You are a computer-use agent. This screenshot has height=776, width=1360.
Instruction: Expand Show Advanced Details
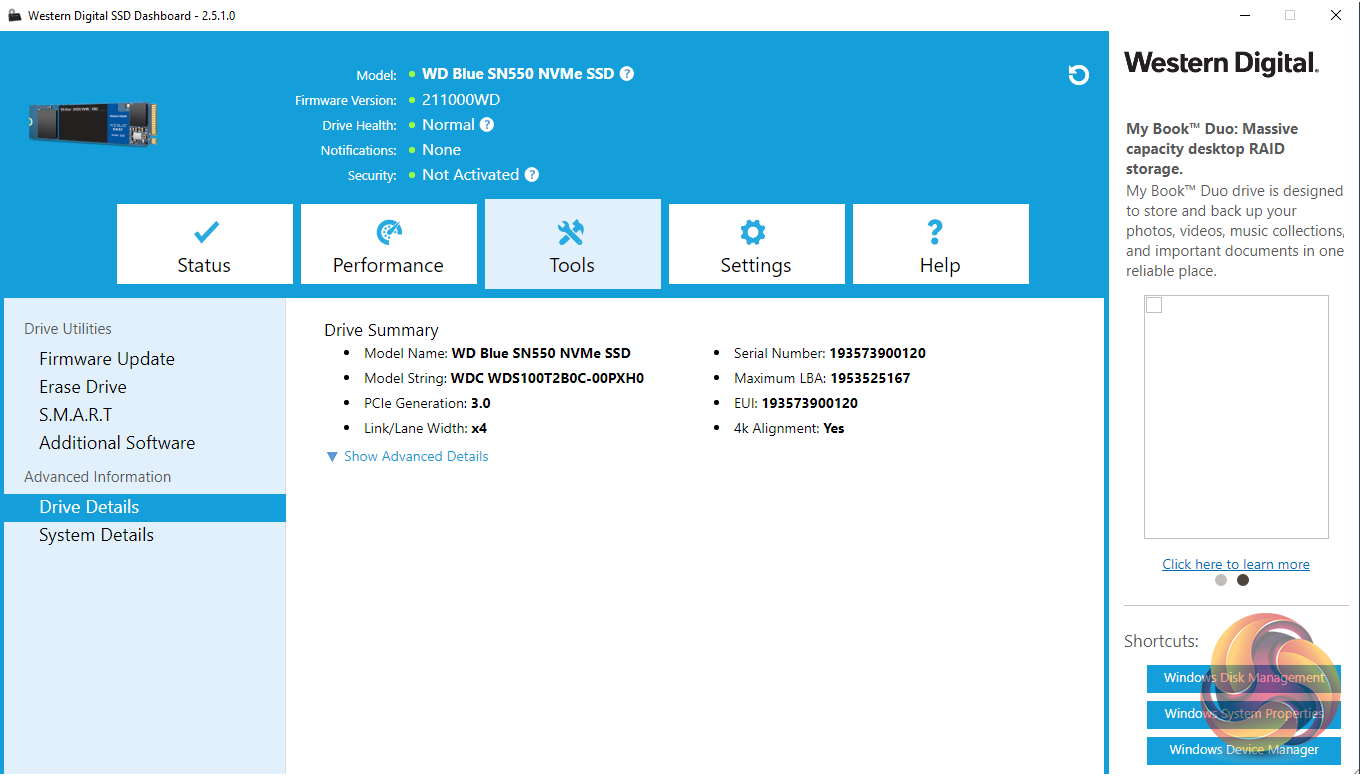(x=407, y=456)
